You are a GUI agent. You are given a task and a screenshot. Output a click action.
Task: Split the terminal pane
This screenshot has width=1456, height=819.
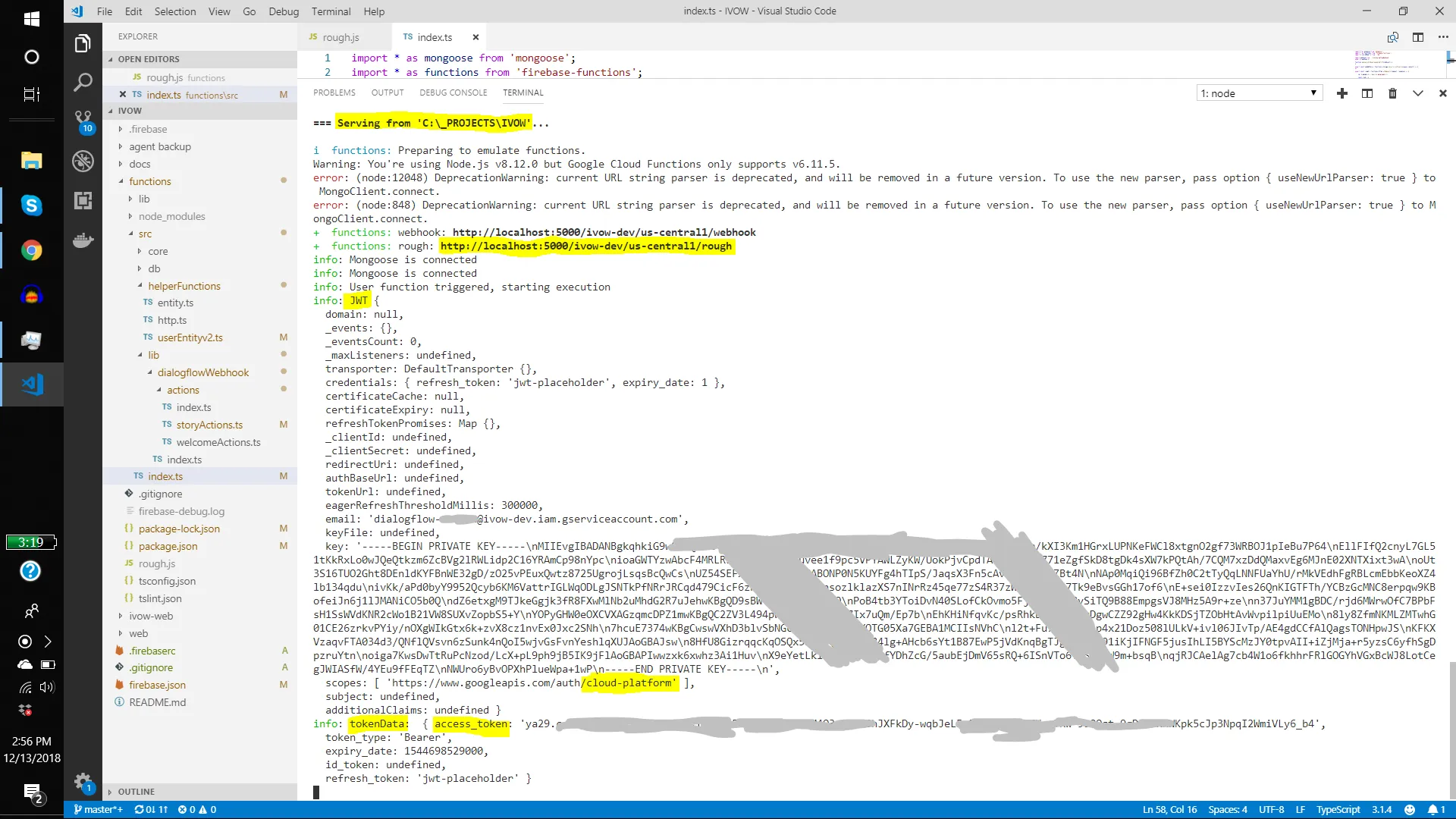pos(1367,93)
